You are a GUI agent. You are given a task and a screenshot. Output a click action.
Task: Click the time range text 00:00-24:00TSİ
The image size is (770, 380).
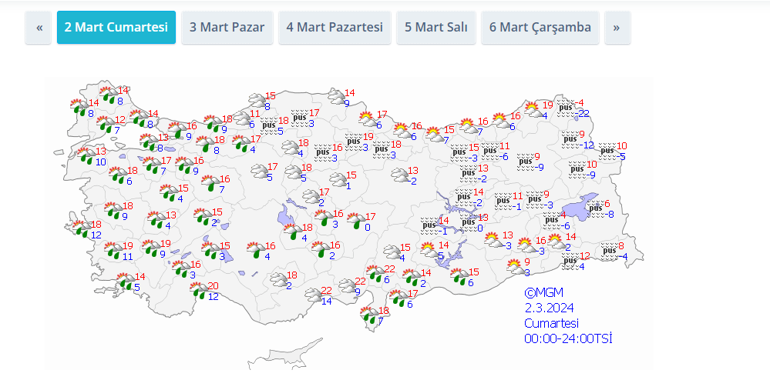click(569, 339)
